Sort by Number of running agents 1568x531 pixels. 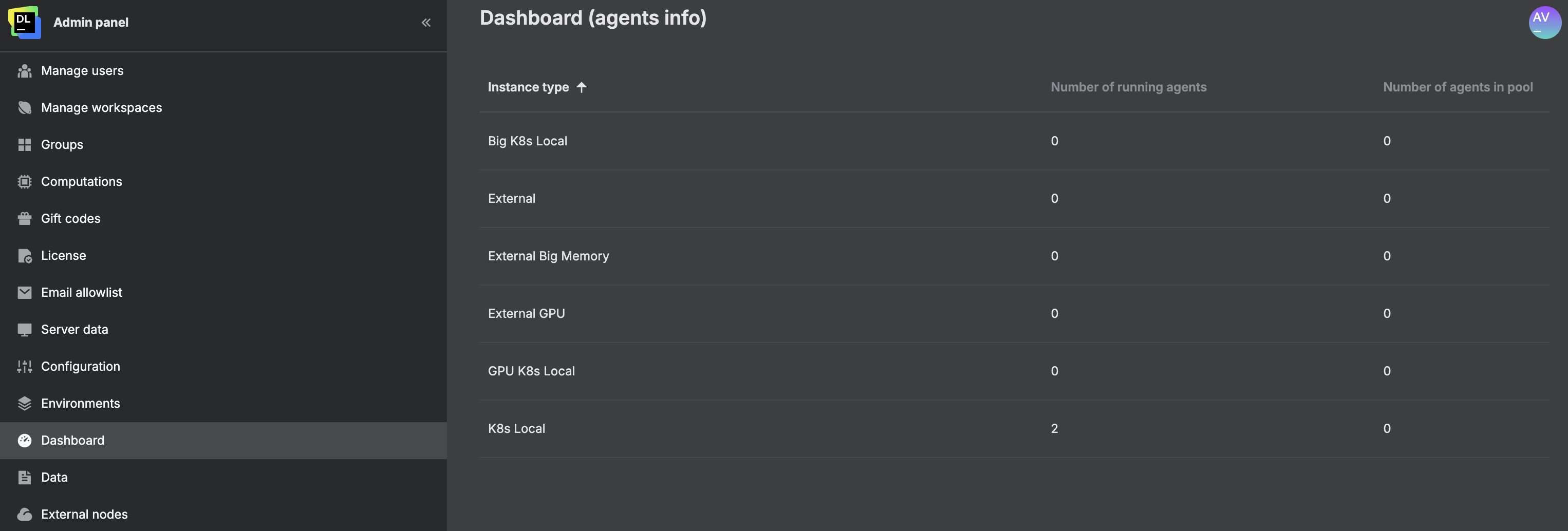click(x=1128, y=87)
